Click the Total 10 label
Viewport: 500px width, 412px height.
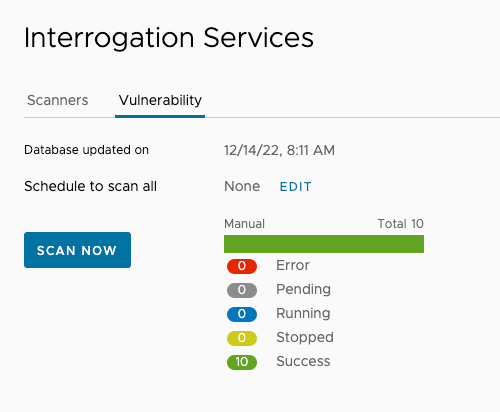pyautogui.click(x=401, y=224)
